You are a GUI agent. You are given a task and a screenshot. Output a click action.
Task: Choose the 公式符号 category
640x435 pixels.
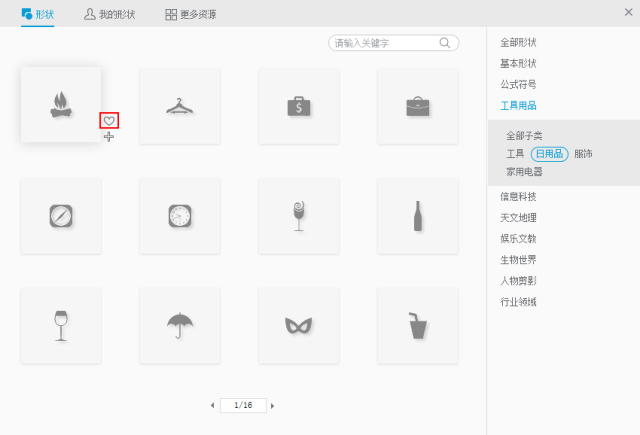[518, 84]
